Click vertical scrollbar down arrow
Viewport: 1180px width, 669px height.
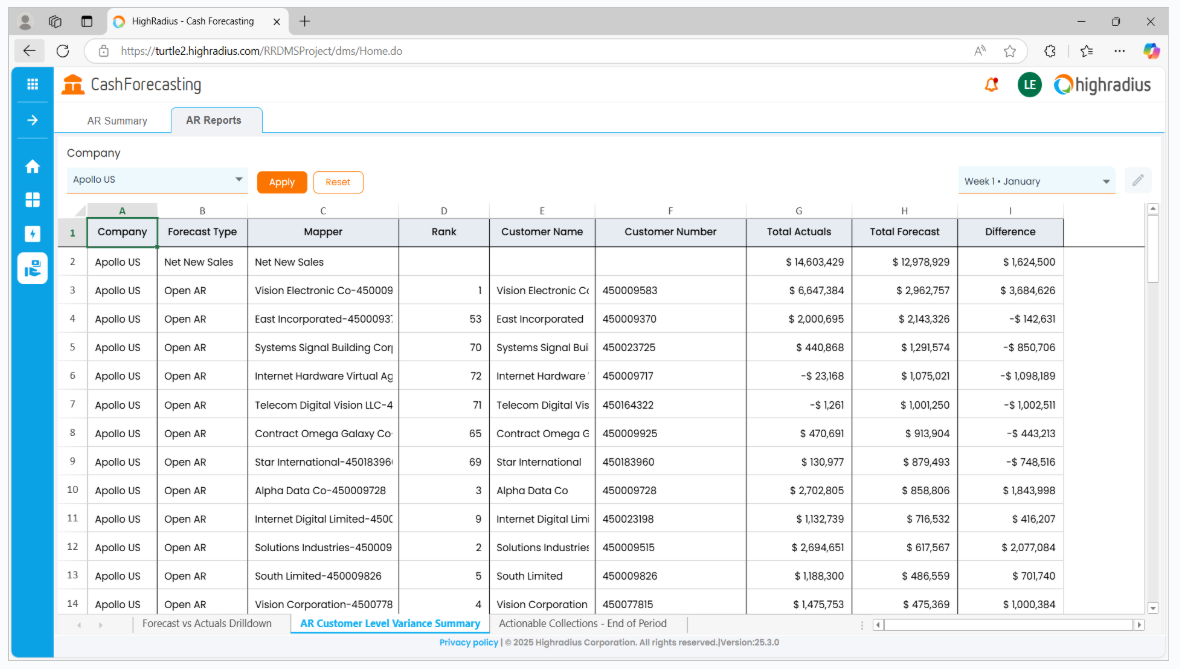tap(1153, 608)
